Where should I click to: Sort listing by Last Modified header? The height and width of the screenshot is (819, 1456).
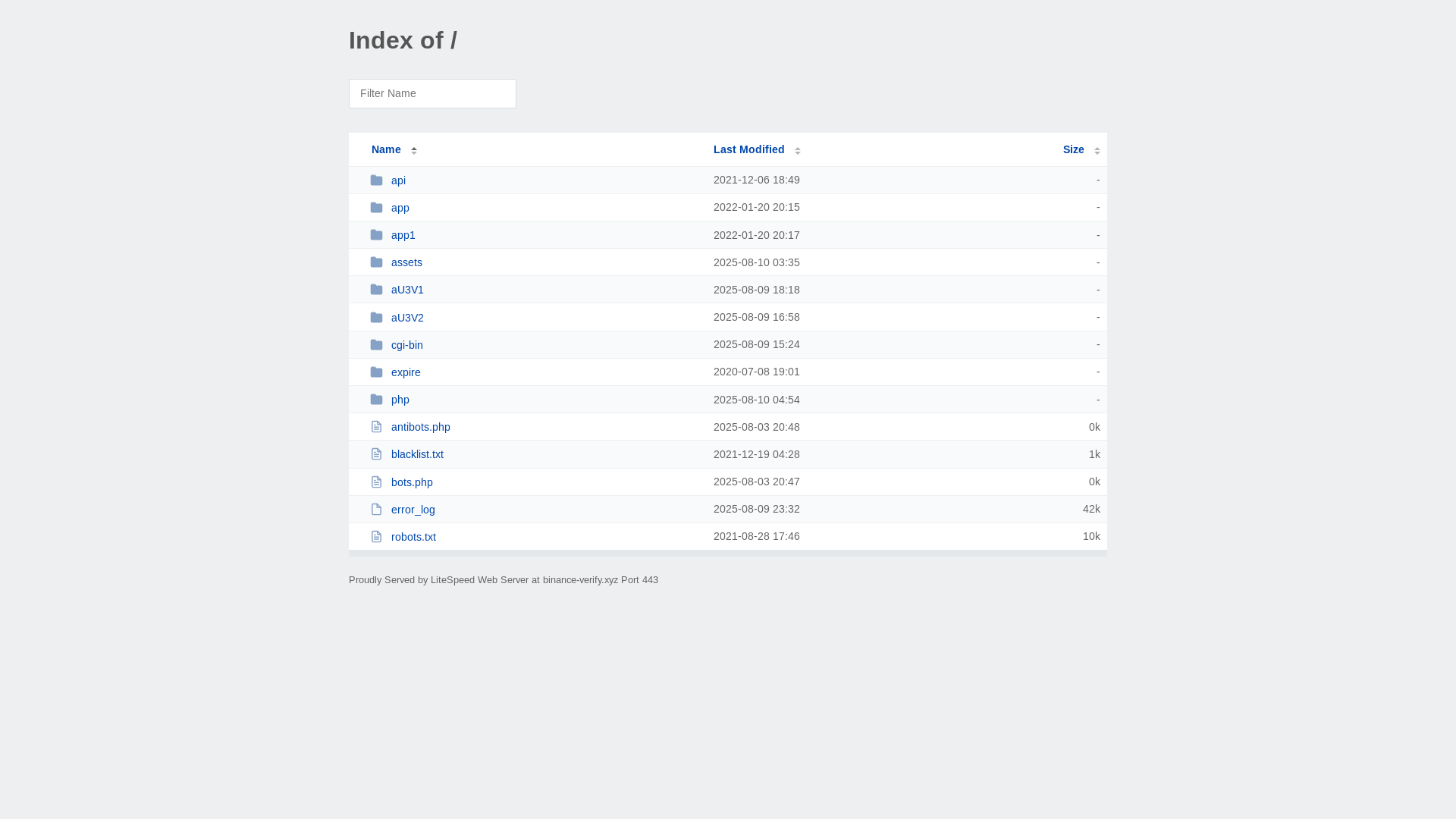tap(748, 149)
